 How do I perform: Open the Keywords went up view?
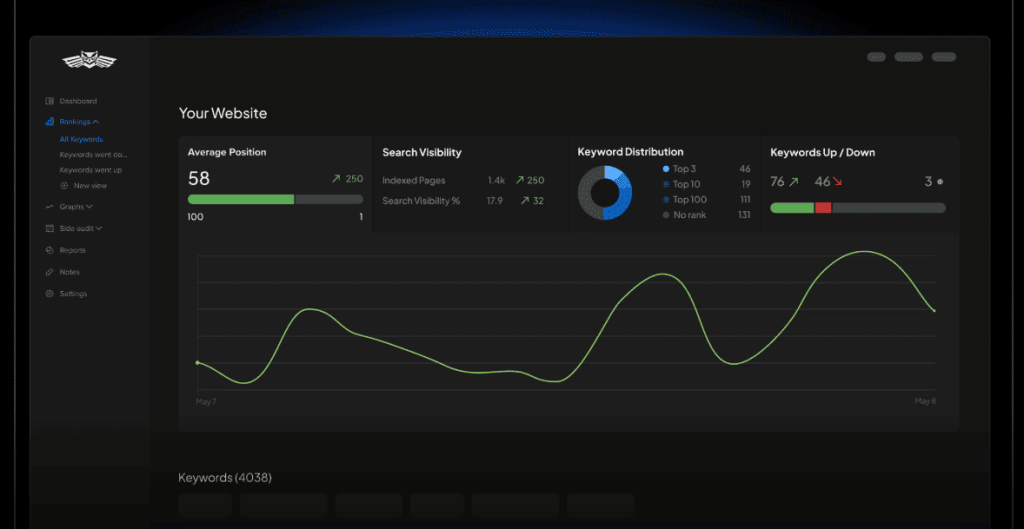click(x=91, y=170)
